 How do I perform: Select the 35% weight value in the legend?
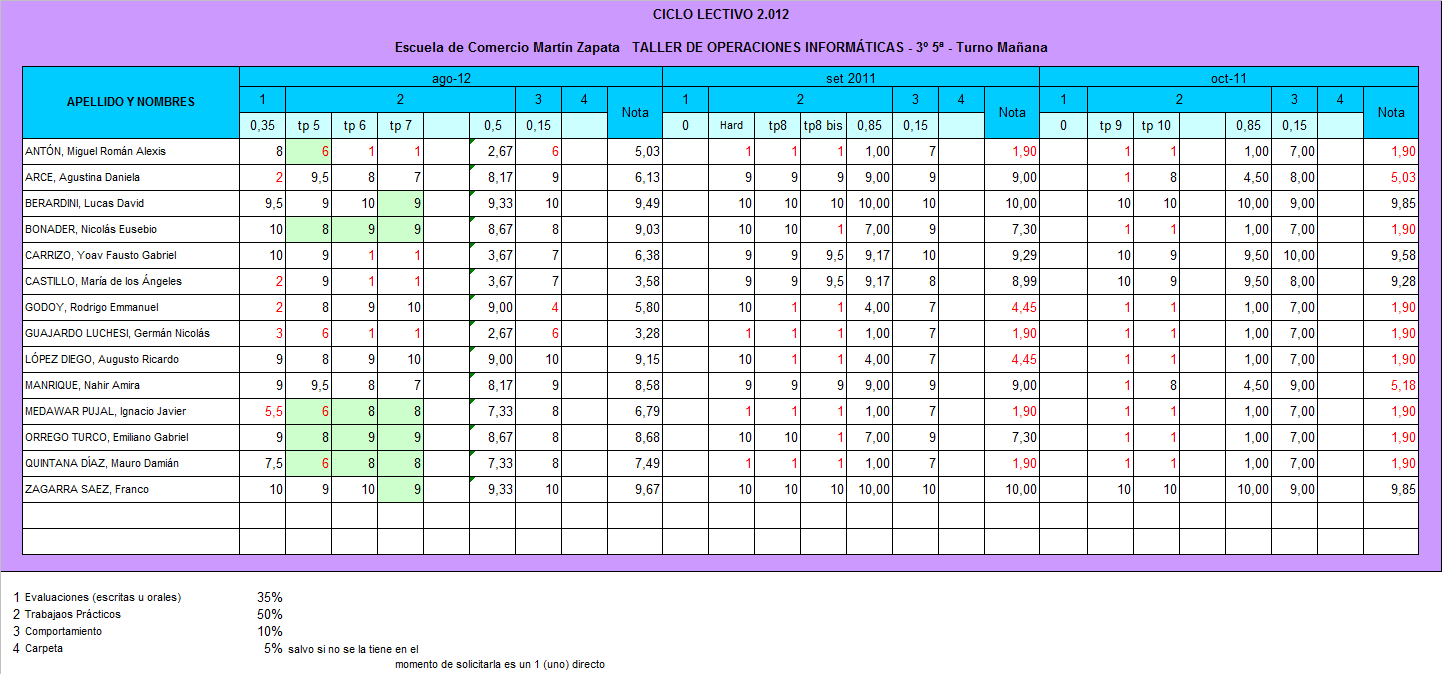point(269,598)
